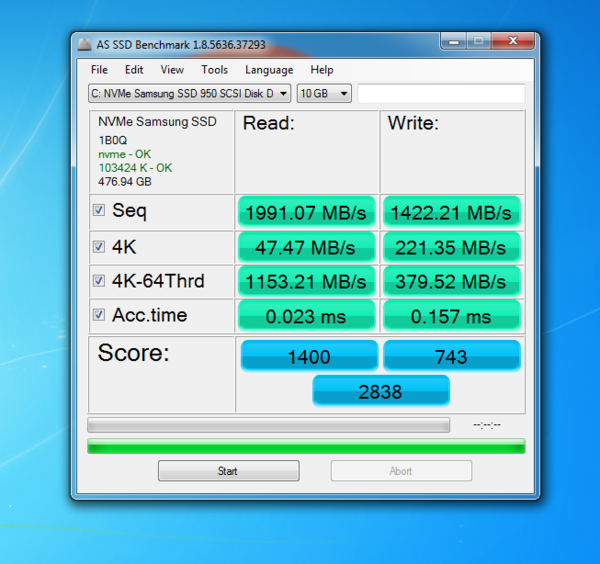Open the Language menu
This screenshot has width=600, height=564.
[269, 70]
